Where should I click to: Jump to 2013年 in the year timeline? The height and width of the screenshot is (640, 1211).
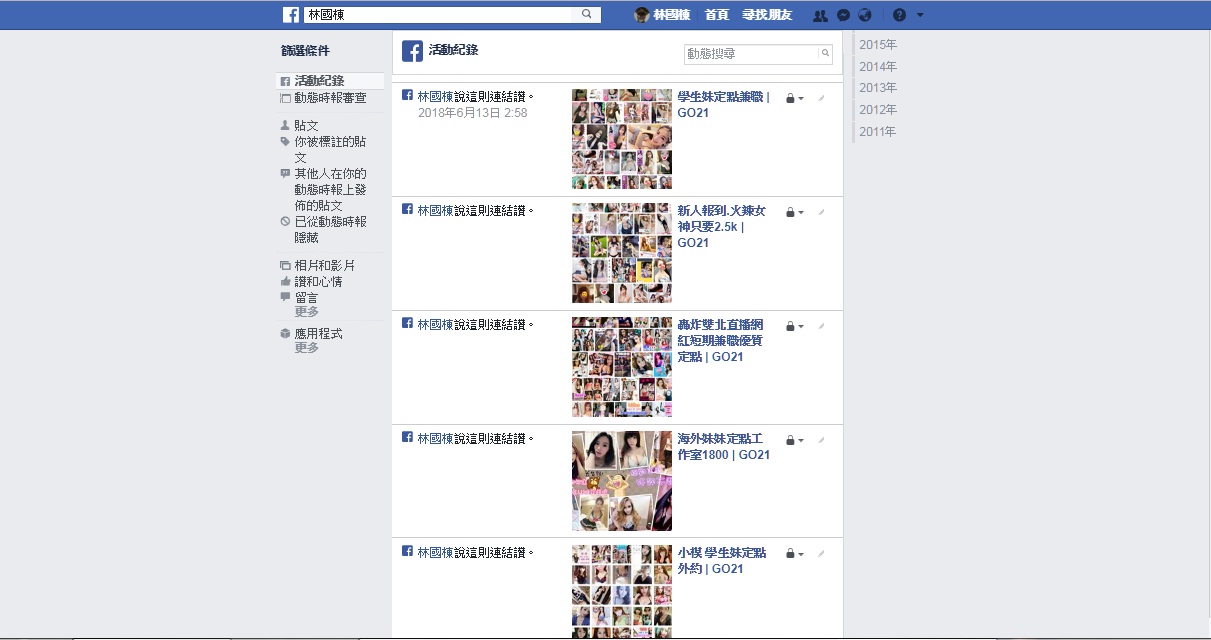point(877,88)
